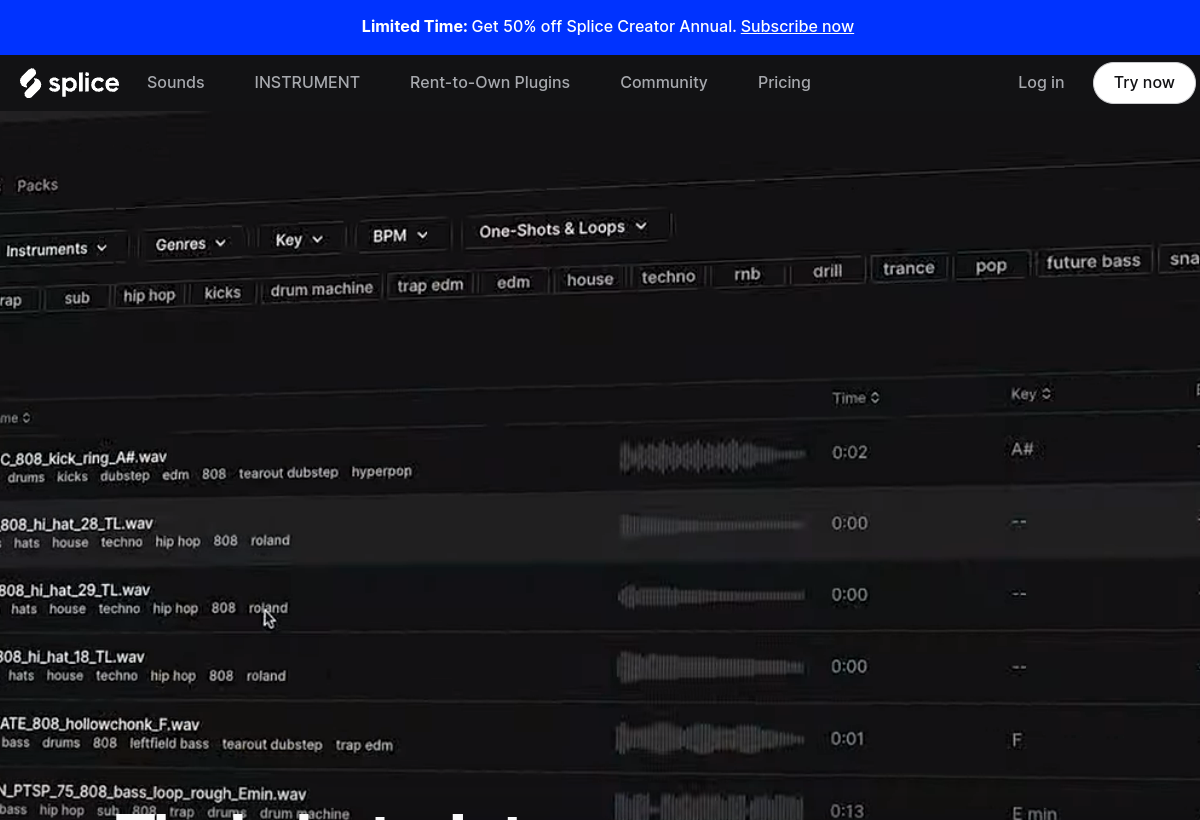This screenshot has height=820, width=1200.
Task: Click the Splice logo
Action: 69,83
